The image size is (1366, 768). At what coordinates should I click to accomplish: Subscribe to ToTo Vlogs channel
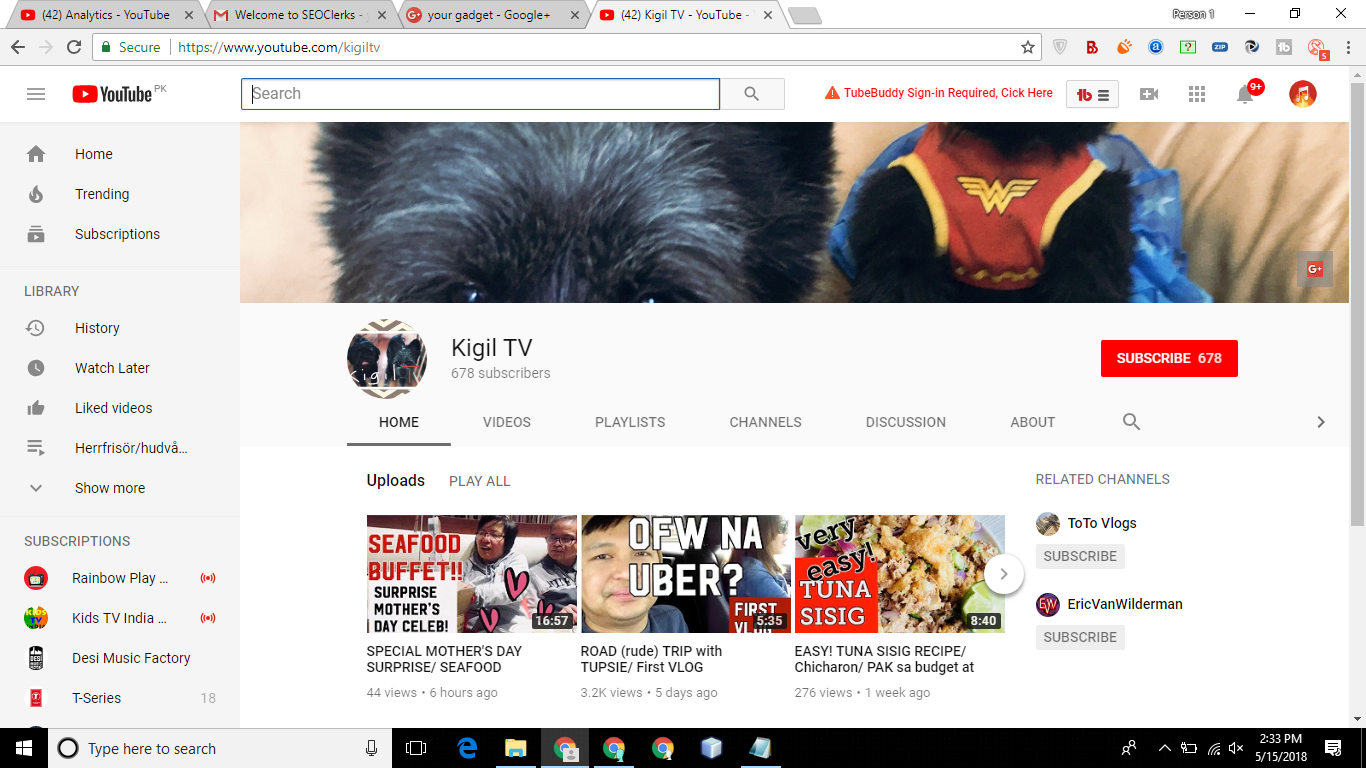[1080, 556]
